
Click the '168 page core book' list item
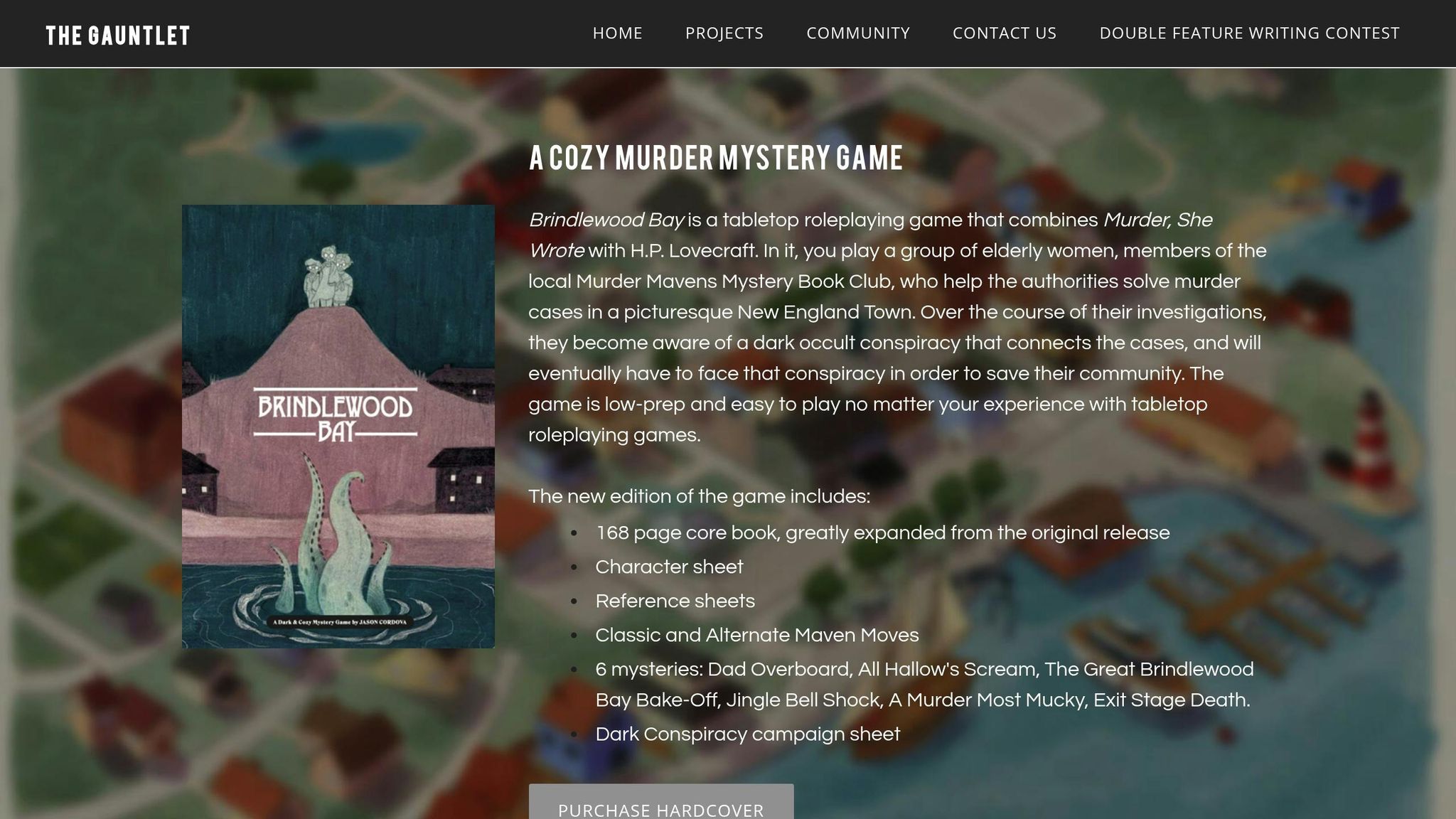point(882,532)
